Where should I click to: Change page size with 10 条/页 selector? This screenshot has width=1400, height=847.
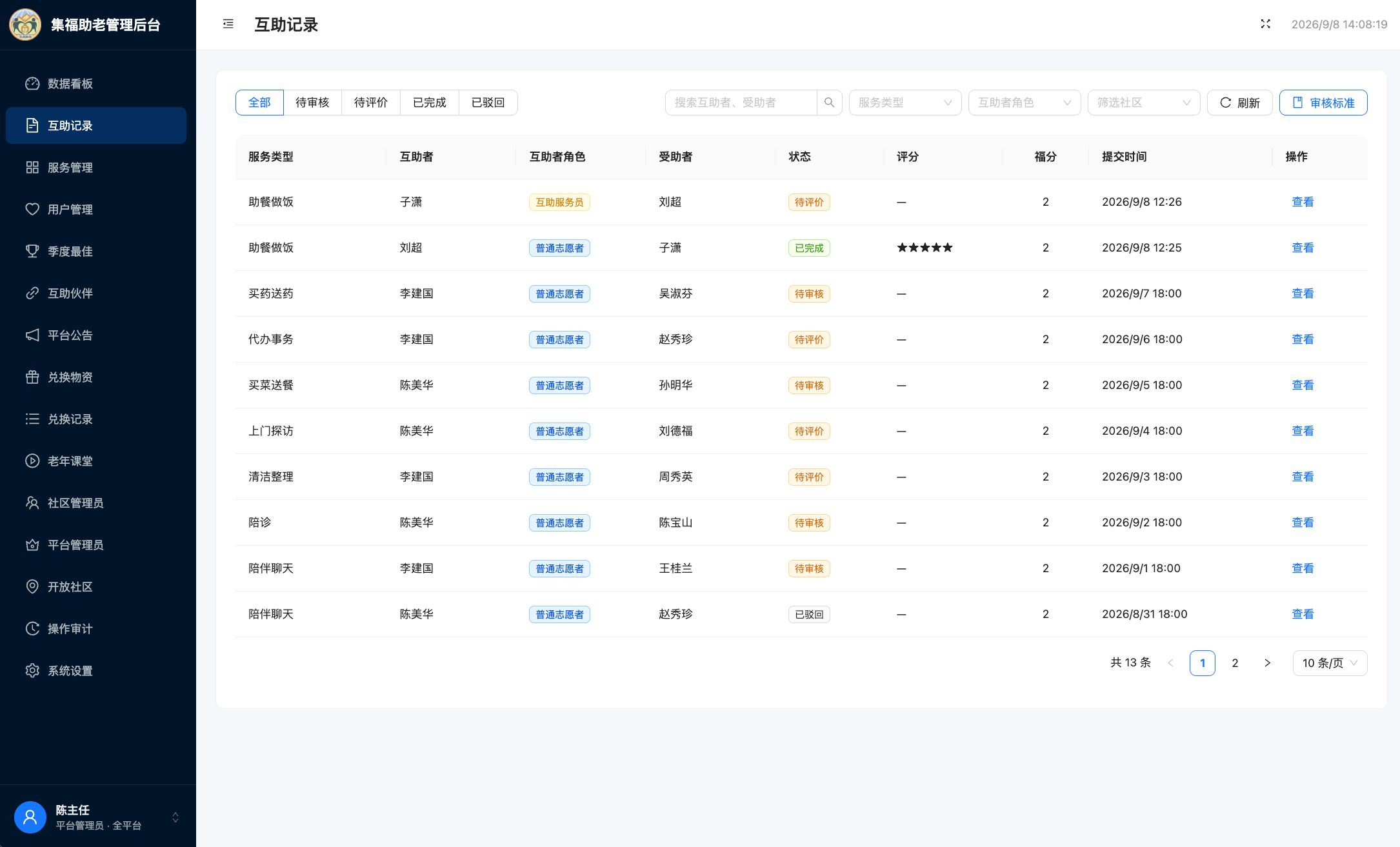coord(1330,663)
